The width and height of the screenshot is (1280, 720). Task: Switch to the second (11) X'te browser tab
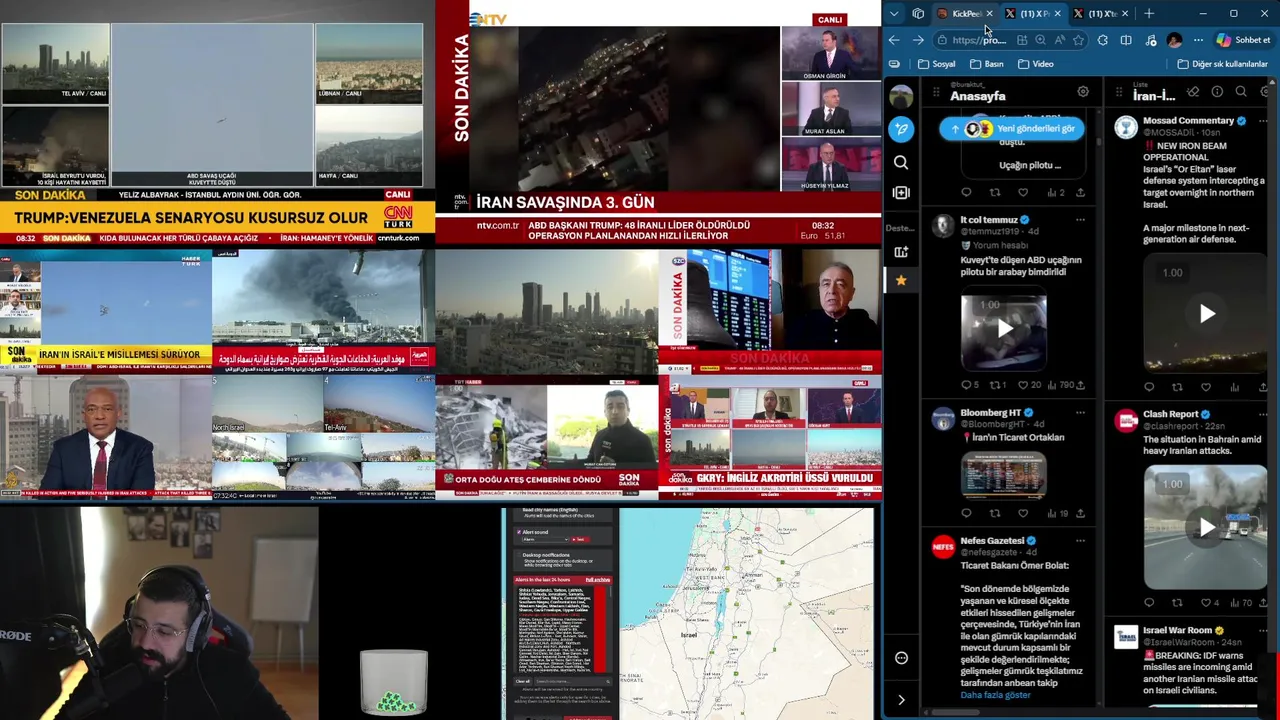coord(1100,14)
